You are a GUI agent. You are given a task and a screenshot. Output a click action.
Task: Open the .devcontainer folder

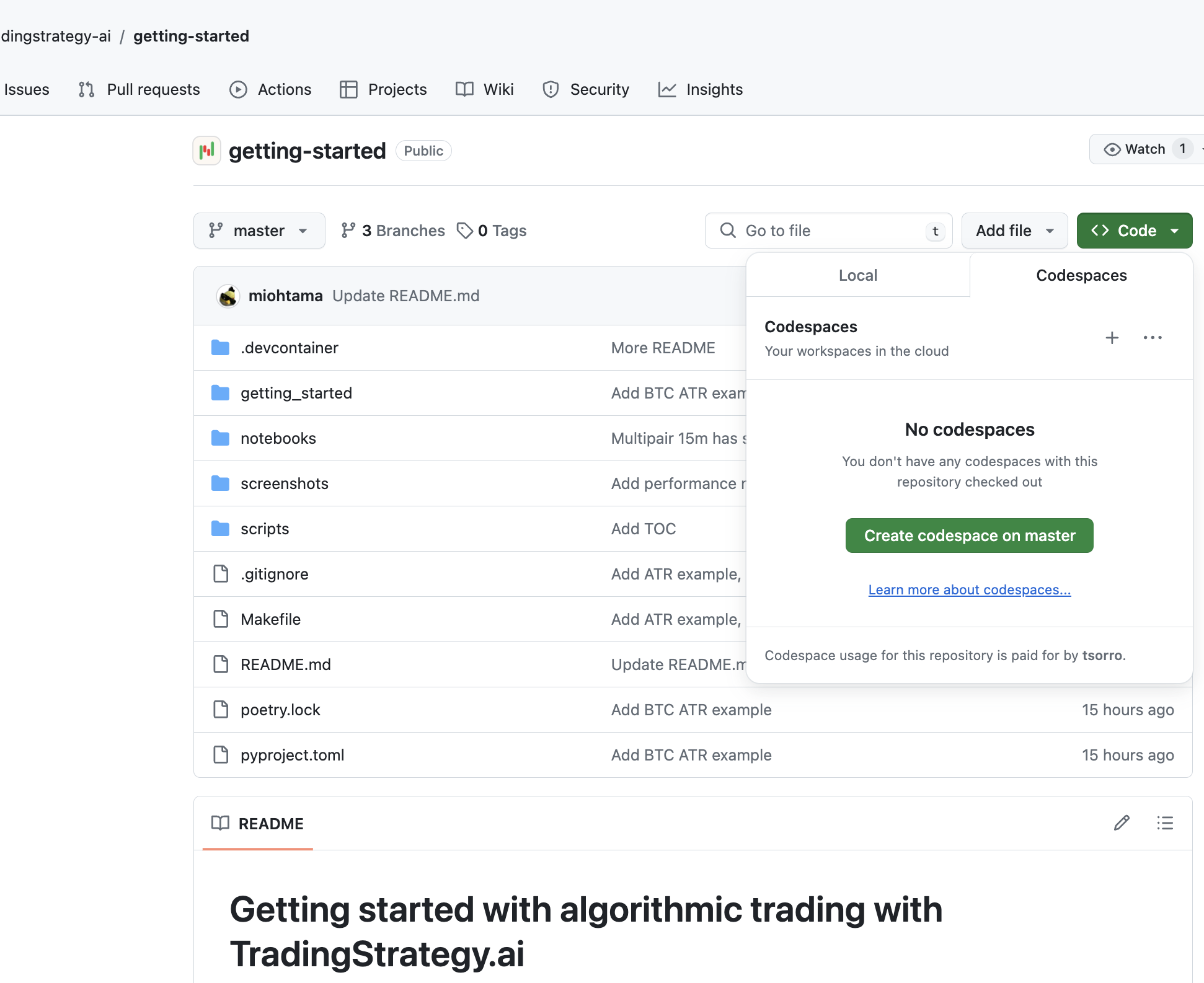(289, 348)
